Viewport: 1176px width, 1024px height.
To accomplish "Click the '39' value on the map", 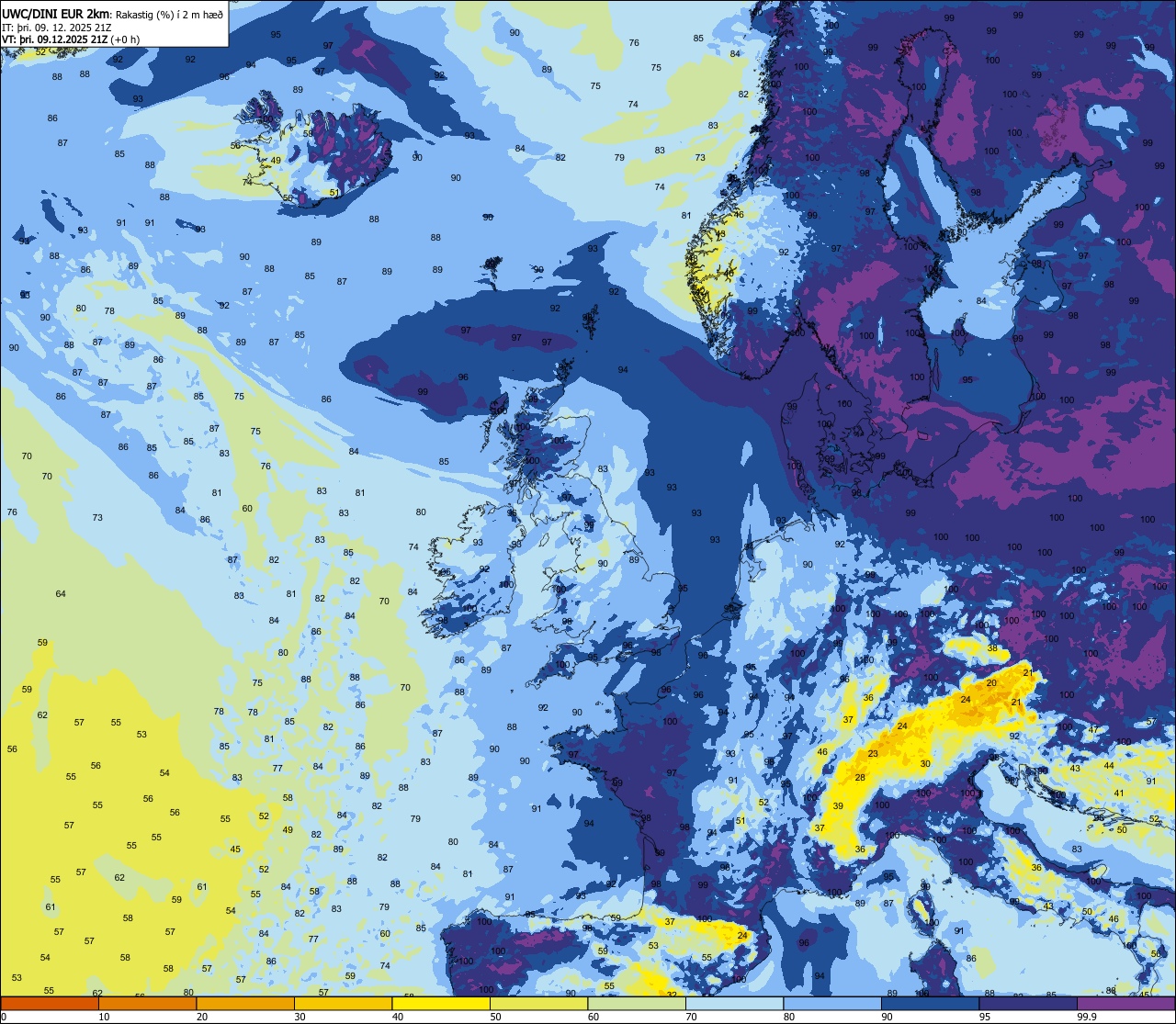I will (x=838, y=806).
